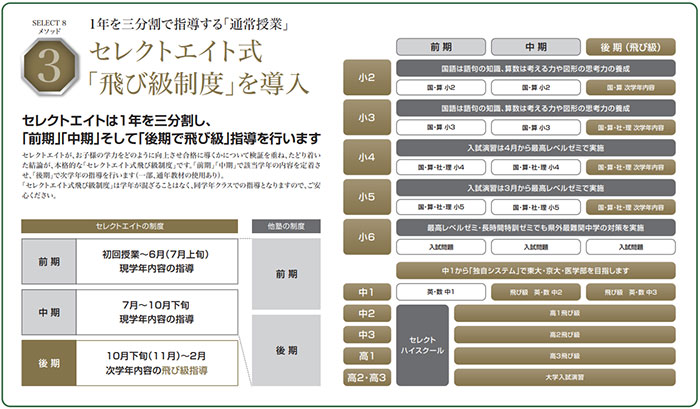Click the 高1 grade label
Viewport: 700px width, 409px height.
[x=367, y=356]
